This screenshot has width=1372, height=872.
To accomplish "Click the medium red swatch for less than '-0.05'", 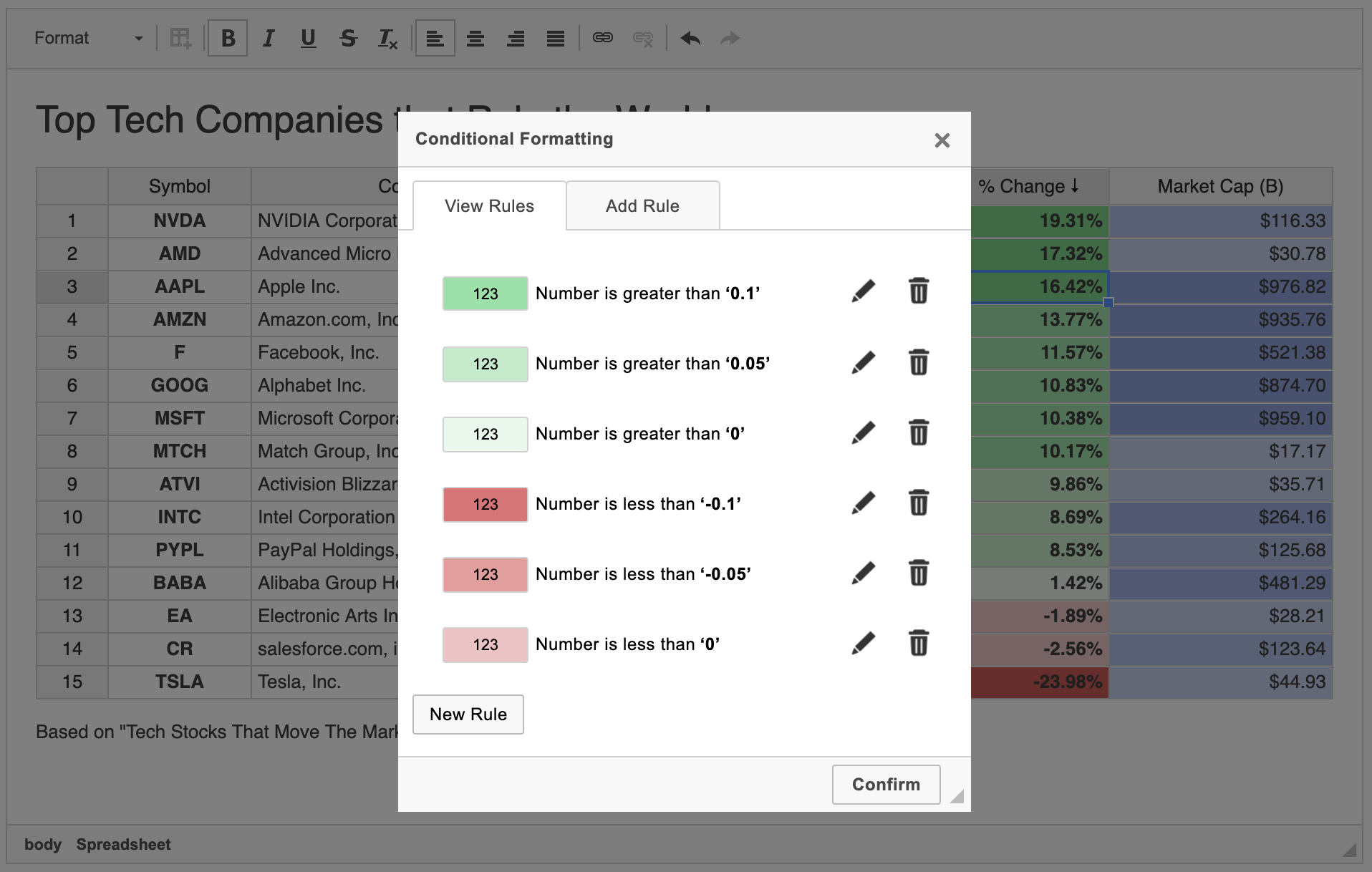I will point(485,574).
